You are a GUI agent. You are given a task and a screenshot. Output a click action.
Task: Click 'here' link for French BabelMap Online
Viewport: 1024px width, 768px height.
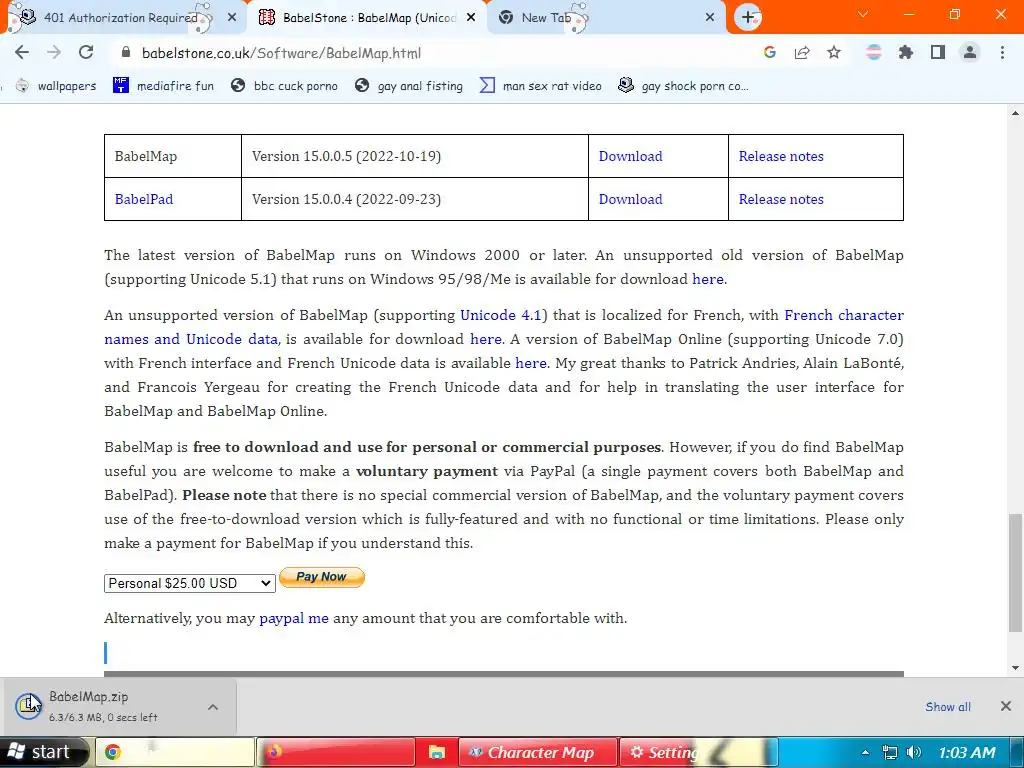531,363
